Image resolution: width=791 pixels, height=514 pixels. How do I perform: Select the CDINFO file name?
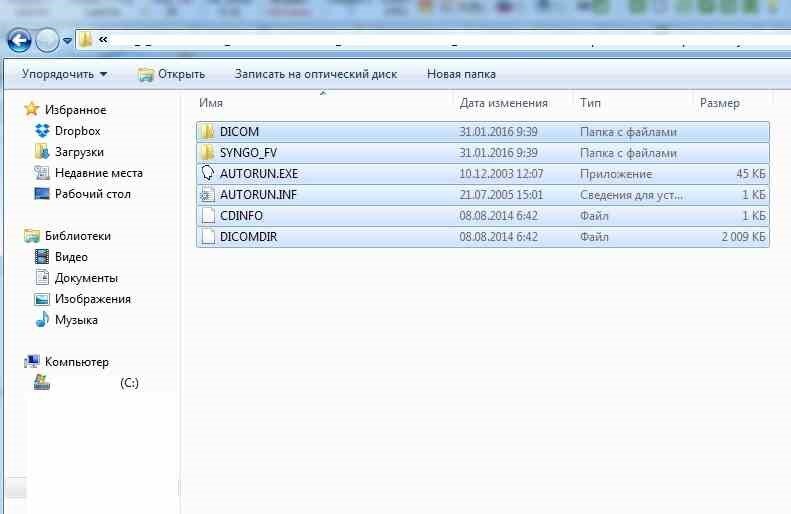pos(241,216)
